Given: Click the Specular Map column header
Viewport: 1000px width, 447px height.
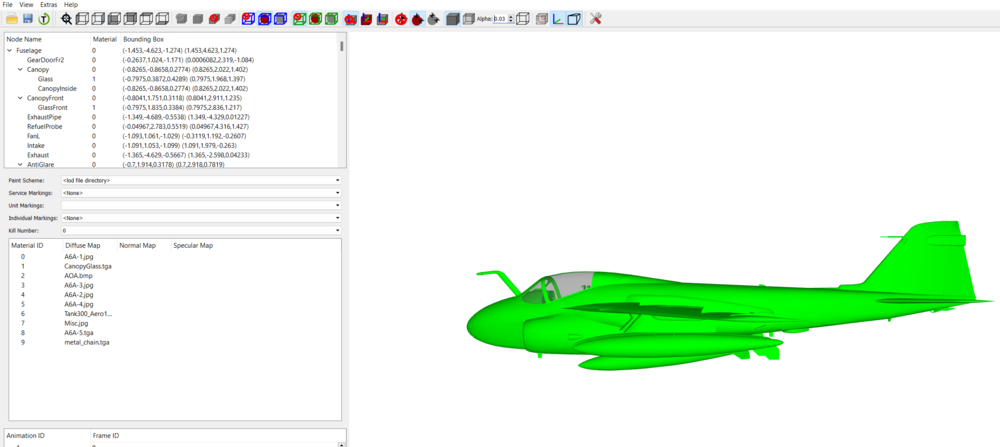Looking at the screenshot, I should coord(193,245).
